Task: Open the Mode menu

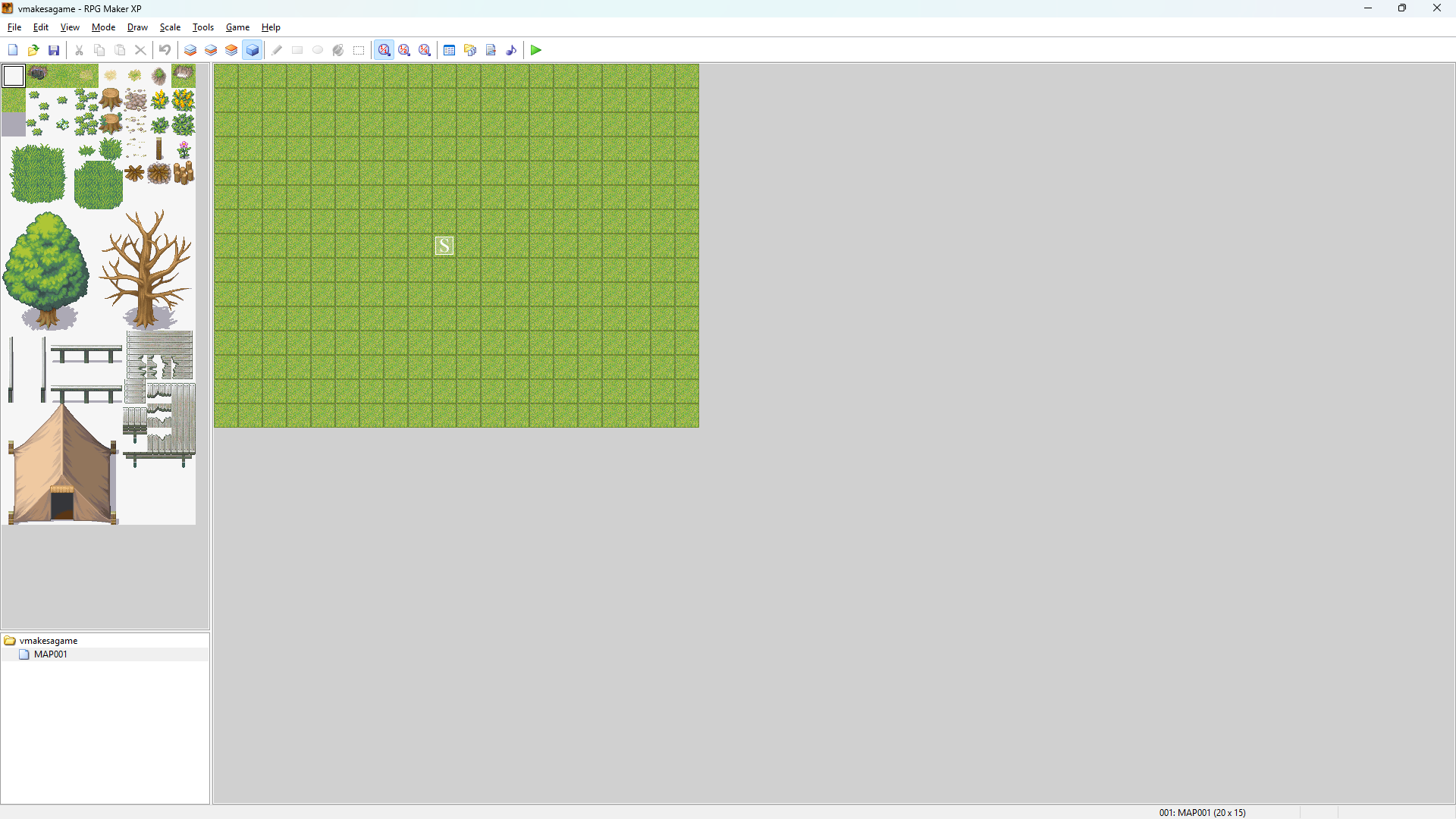Action: pos(103,27)
